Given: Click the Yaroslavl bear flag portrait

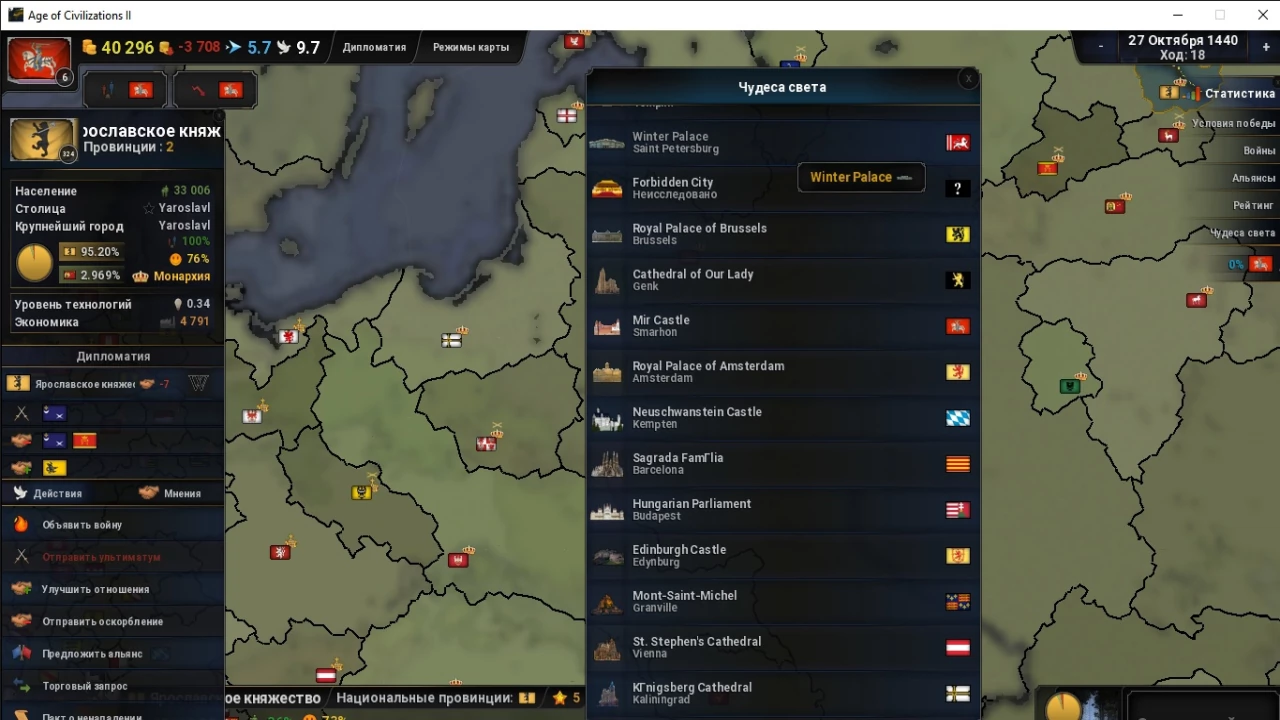Looking at the screenshot, I should [43, 140].
